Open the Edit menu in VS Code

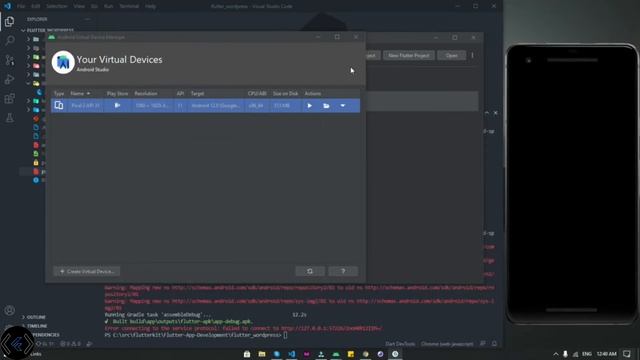tap(36, 6)
